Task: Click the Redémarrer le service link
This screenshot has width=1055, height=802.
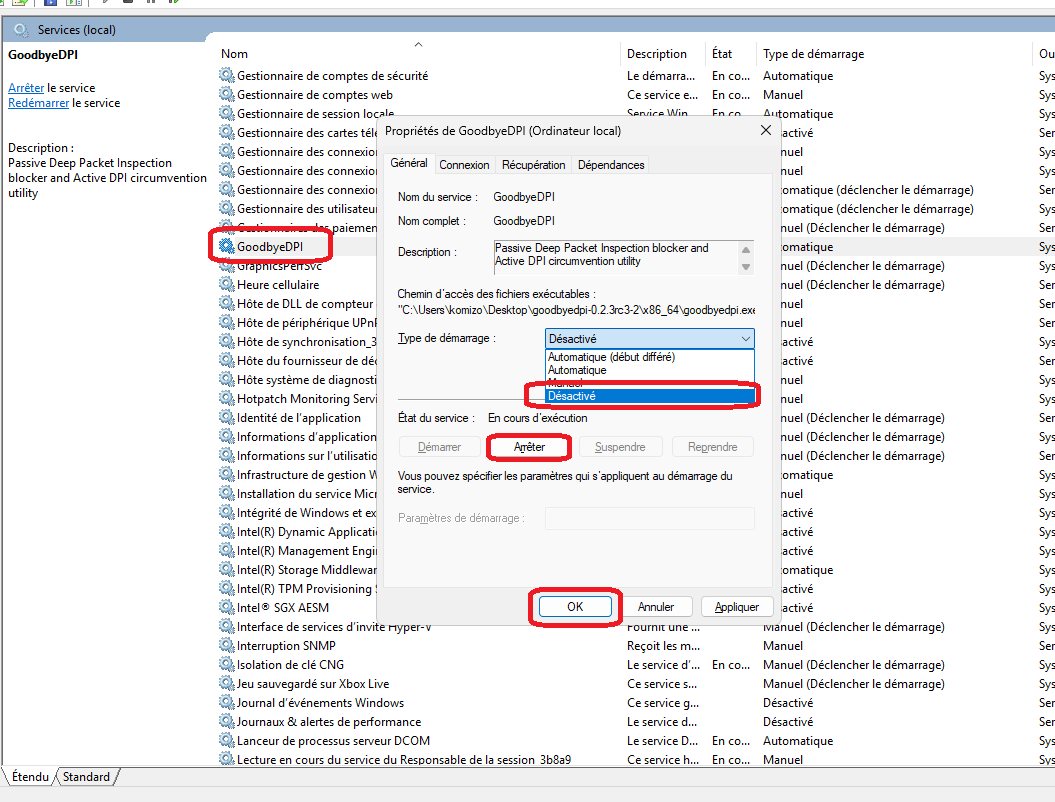Action: (x=40, y=103)
